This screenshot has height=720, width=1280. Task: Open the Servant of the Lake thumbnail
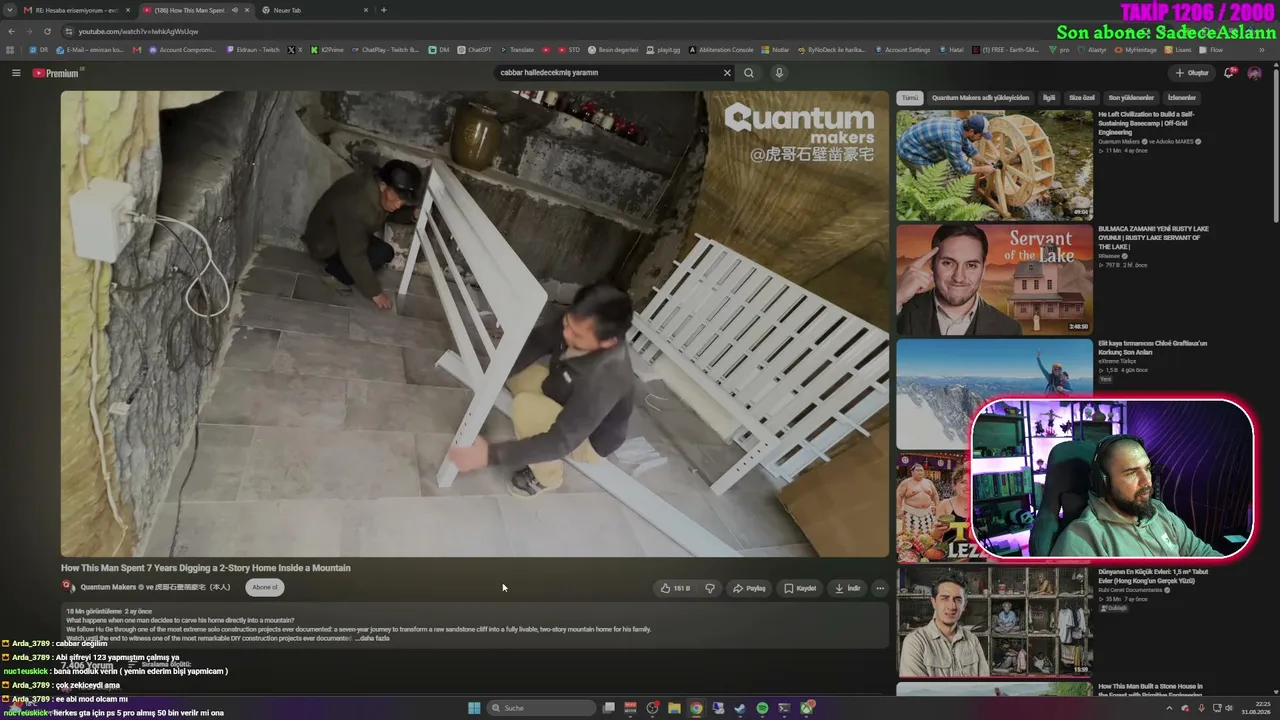tap(994, 279)
